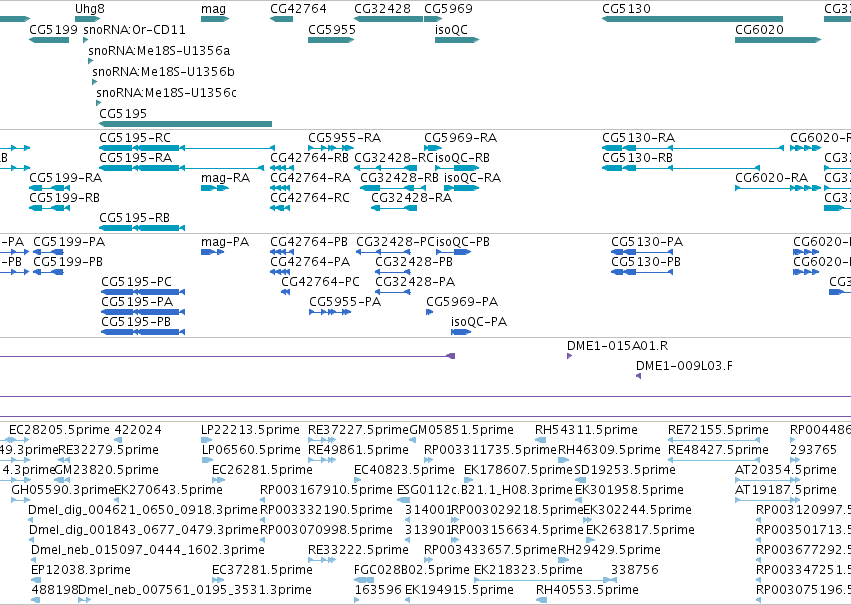Select protein CG5195-PC
The height and width of the screenshot is (605, 851).
pyautogui.click(x=143, y=292)
